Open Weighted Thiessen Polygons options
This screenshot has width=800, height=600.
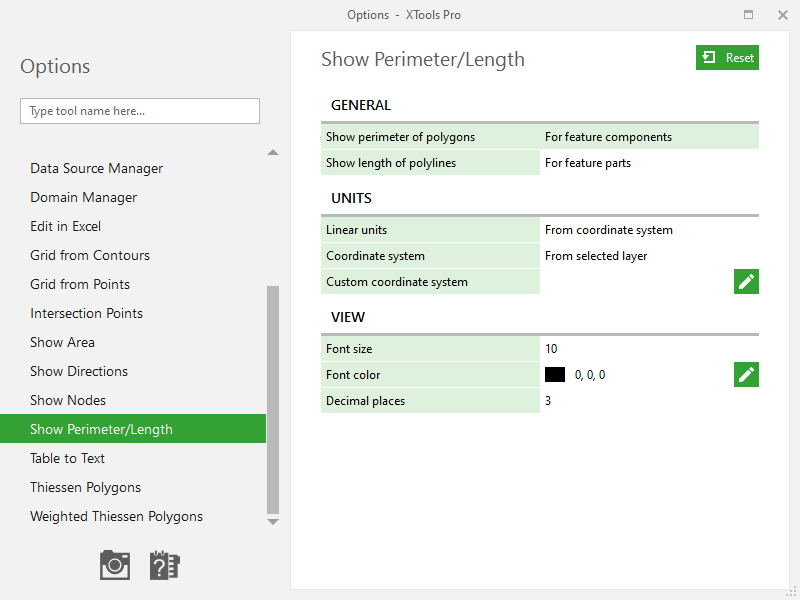tap(116, 516)
